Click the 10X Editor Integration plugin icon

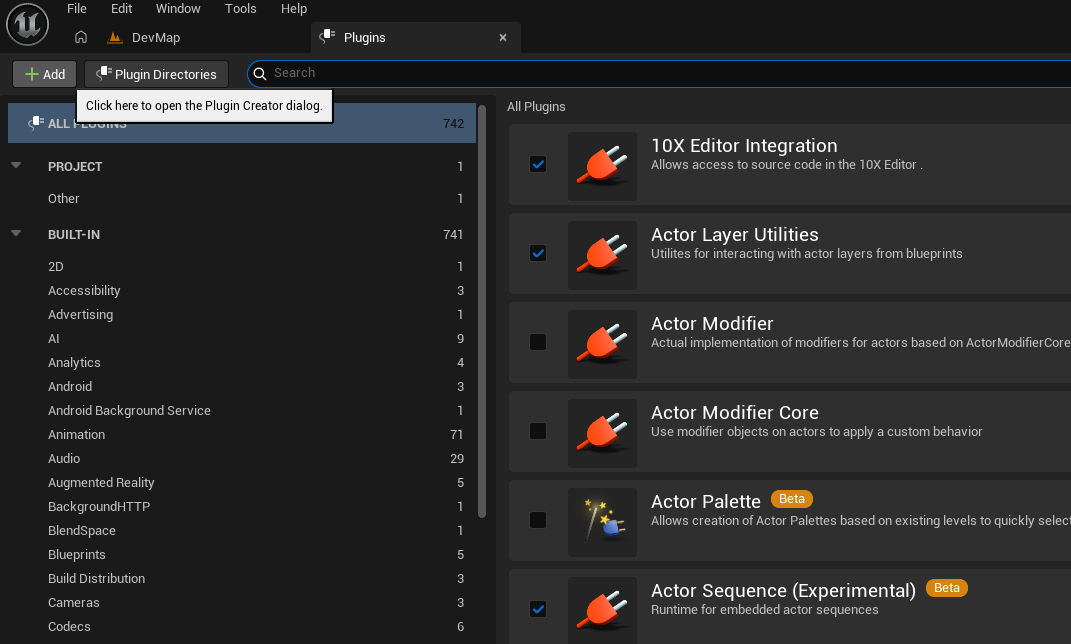click(602, 166)
